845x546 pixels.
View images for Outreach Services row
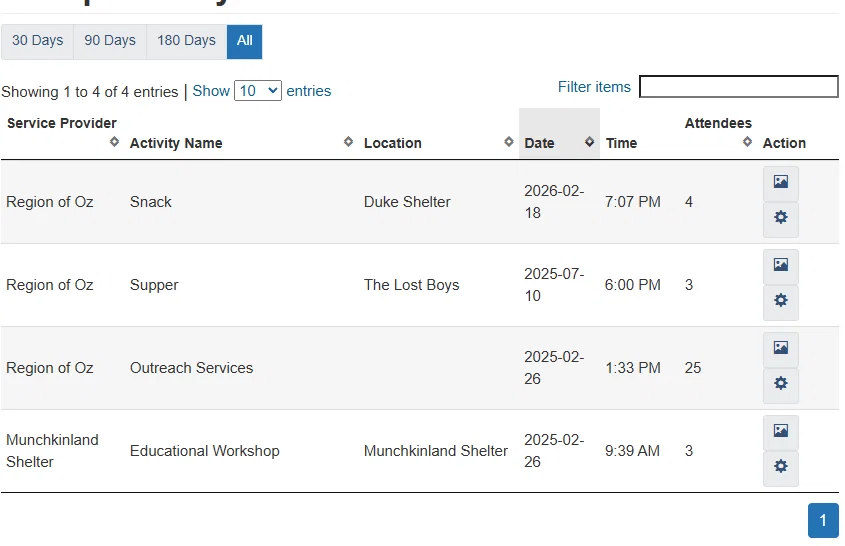[x=780, y=349]
